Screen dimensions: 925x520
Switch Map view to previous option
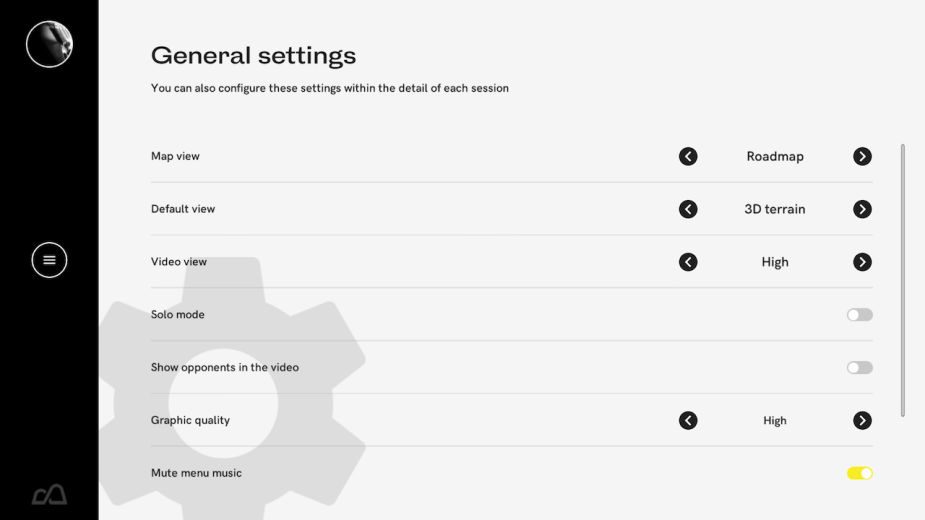(x=688, y=157)
